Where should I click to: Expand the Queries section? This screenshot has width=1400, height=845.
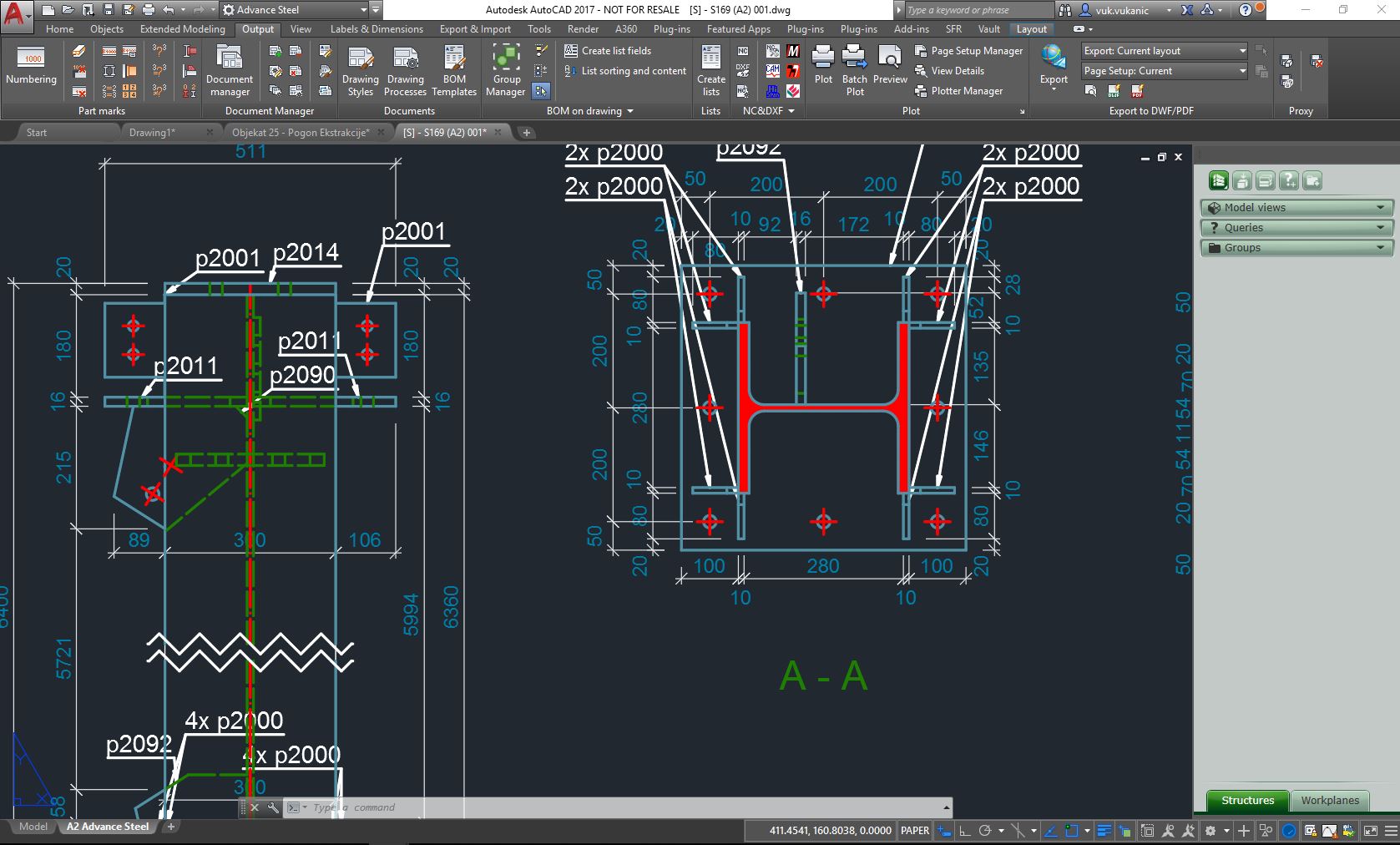pyautogui.click(x=1295, y=226)
